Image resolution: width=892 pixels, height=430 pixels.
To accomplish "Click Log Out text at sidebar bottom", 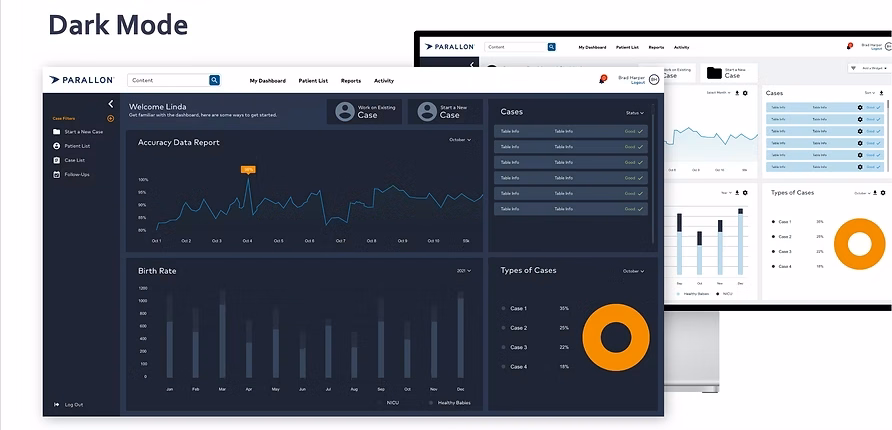I will [x=74, y=405].
